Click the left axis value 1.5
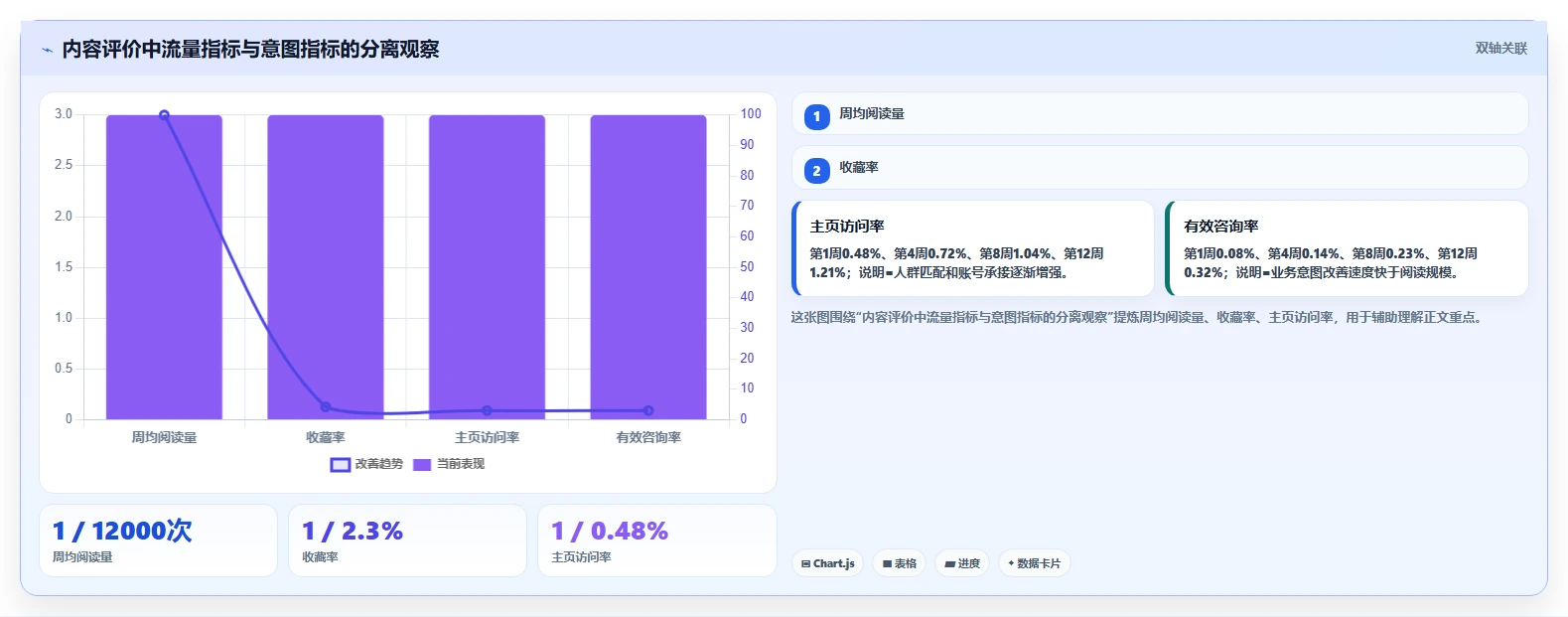Viewport: 1568px width, 617px height. click(x=64, y=266)
